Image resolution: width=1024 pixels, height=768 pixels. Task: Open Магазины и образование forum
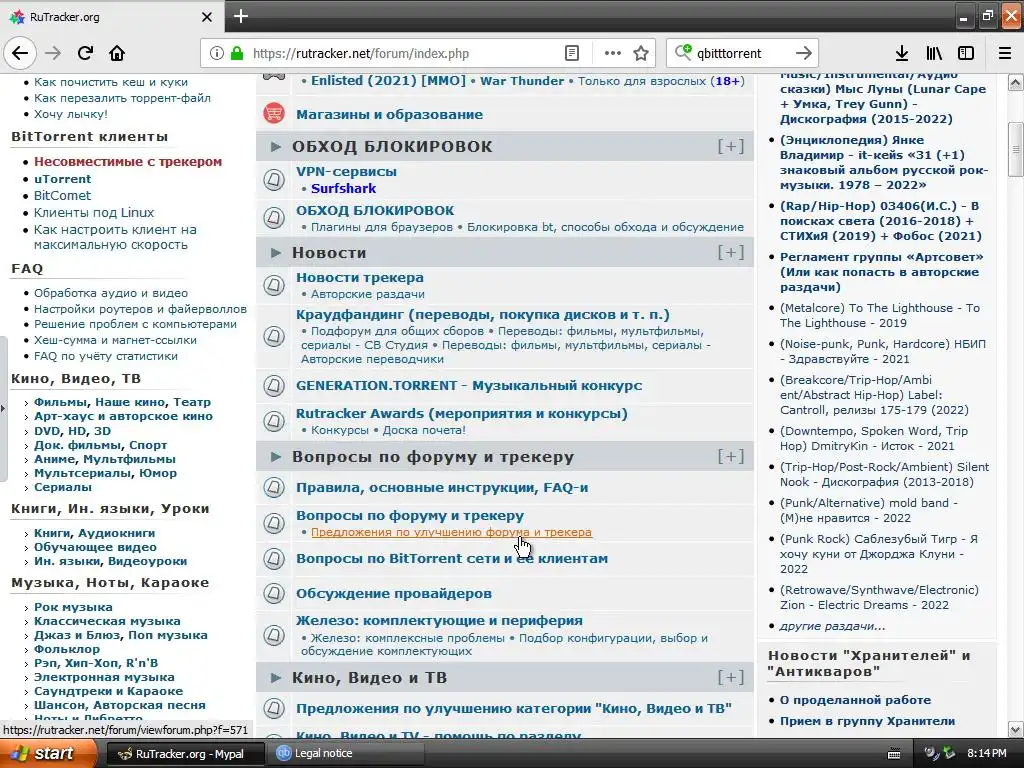point(389,114)
